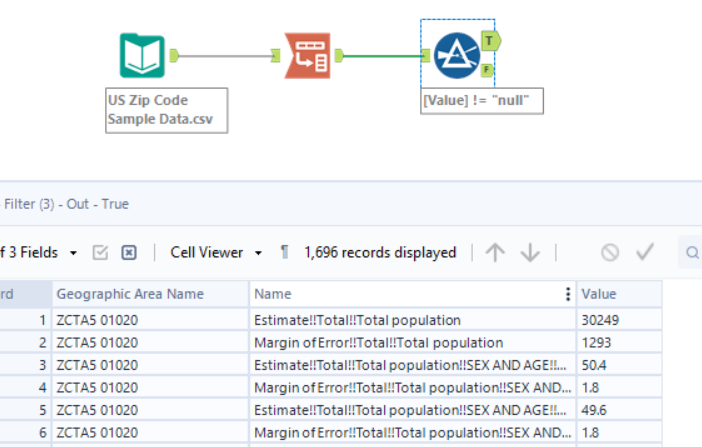Viewport: 702px width, 447px height.
Task: Click the deselect fields X box icon
Action: tap(129, 253)
